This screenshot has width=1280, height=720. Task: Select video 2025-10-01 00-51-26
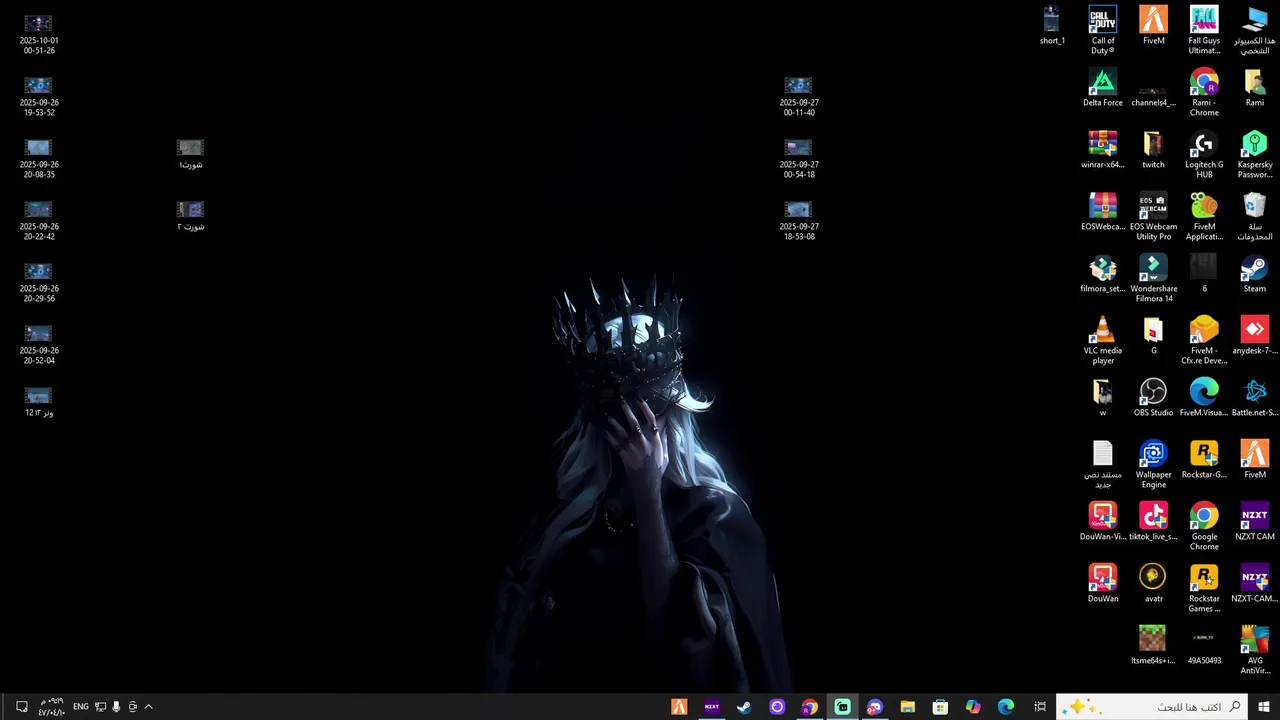coord(39,34)
